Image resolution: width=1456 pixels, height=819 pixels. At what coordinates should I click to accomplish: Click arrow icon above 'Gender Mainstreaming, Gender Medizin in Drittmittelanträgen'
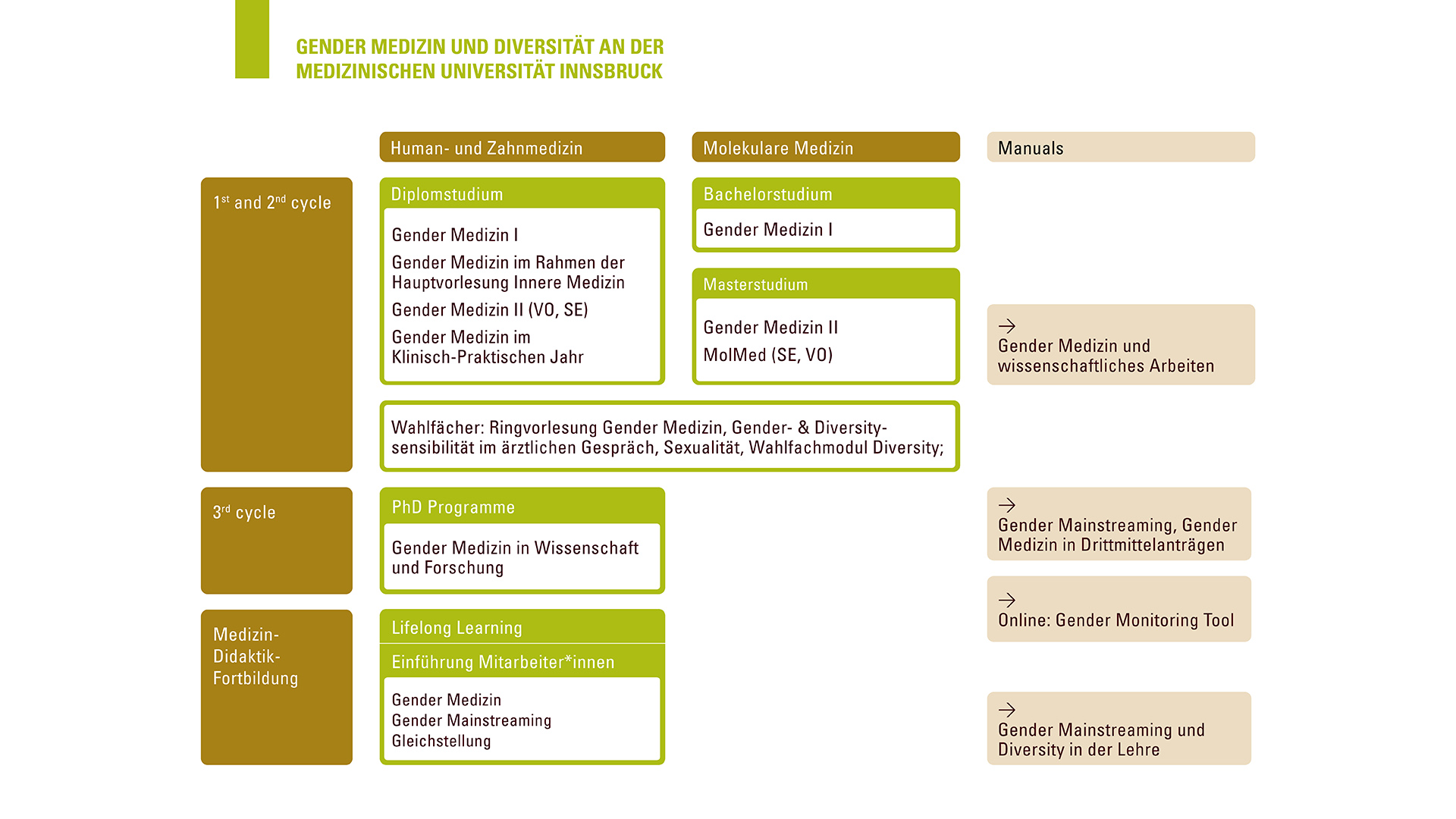tap(1006, 505)
